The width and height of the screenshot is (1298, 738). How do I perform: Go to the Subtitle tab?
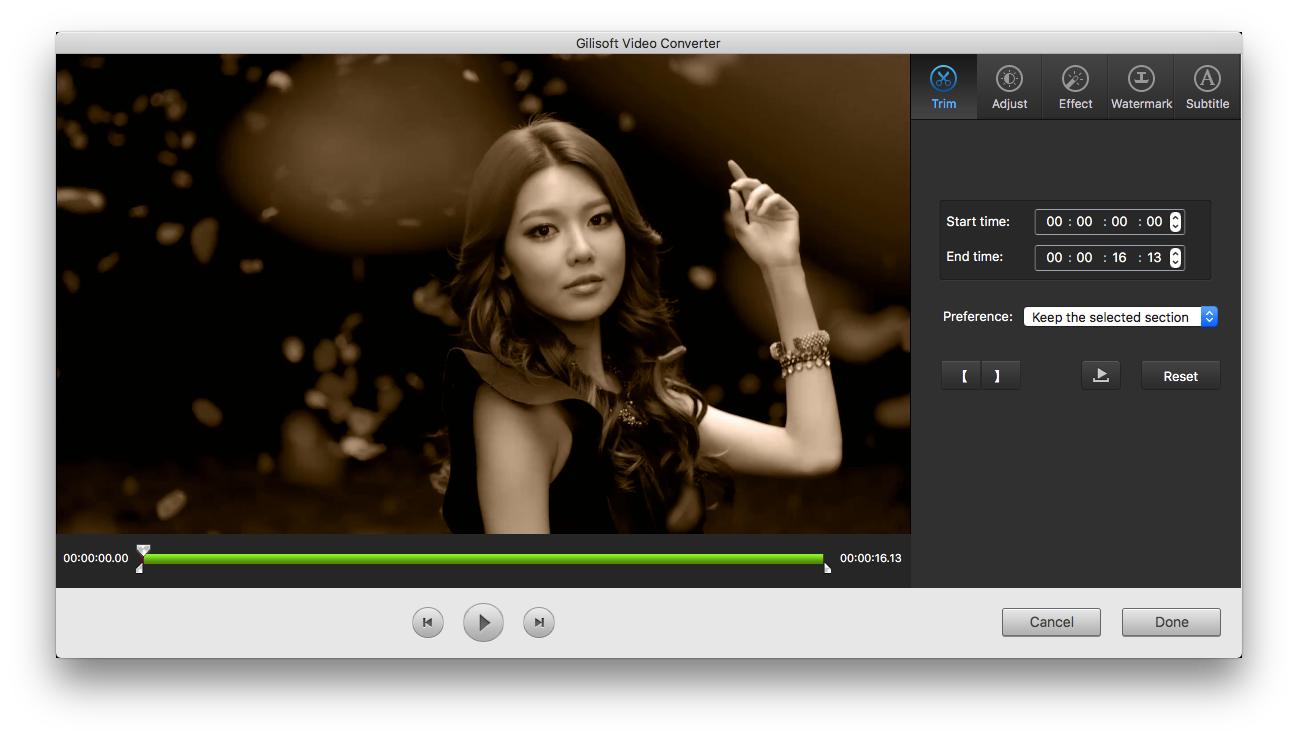1207,87
